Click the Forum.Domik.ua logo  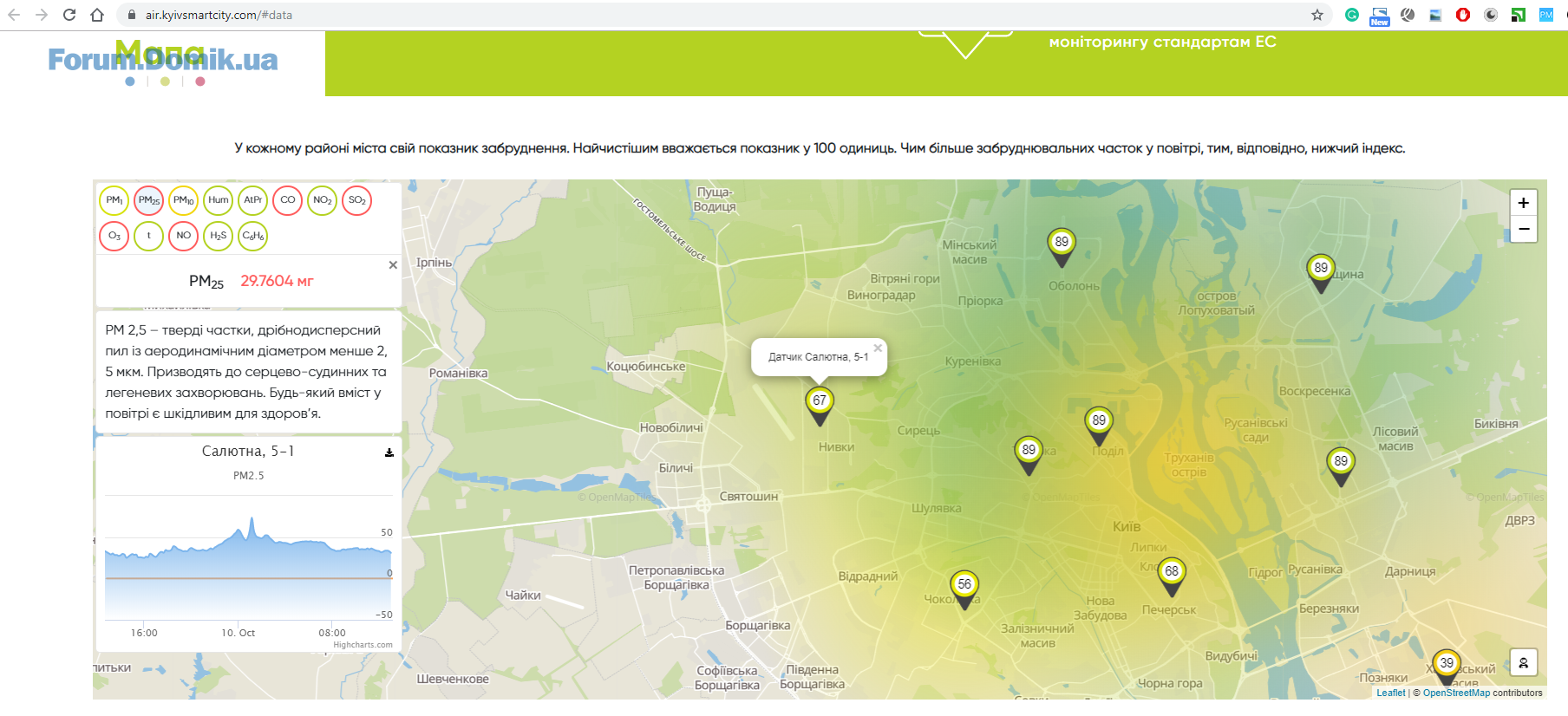coord(163,59)
